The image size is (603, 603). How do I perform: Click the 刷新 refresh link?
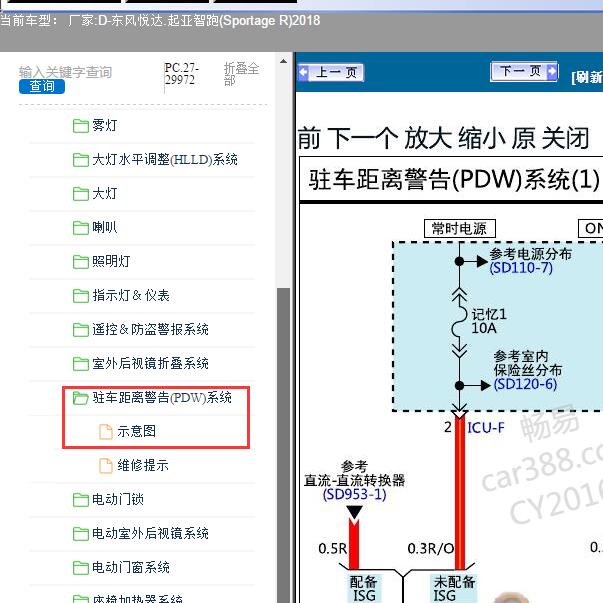click(x=587, y=77)
